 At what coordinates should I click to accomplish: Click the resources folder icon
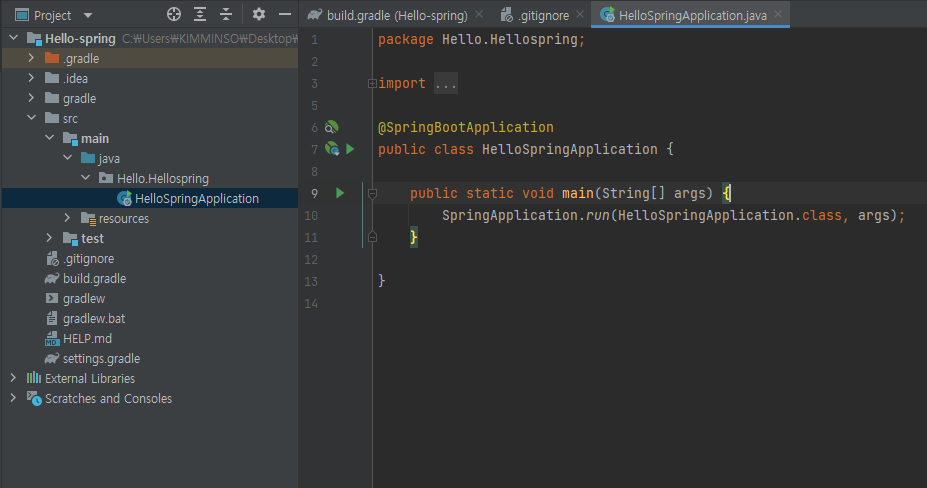88,218
